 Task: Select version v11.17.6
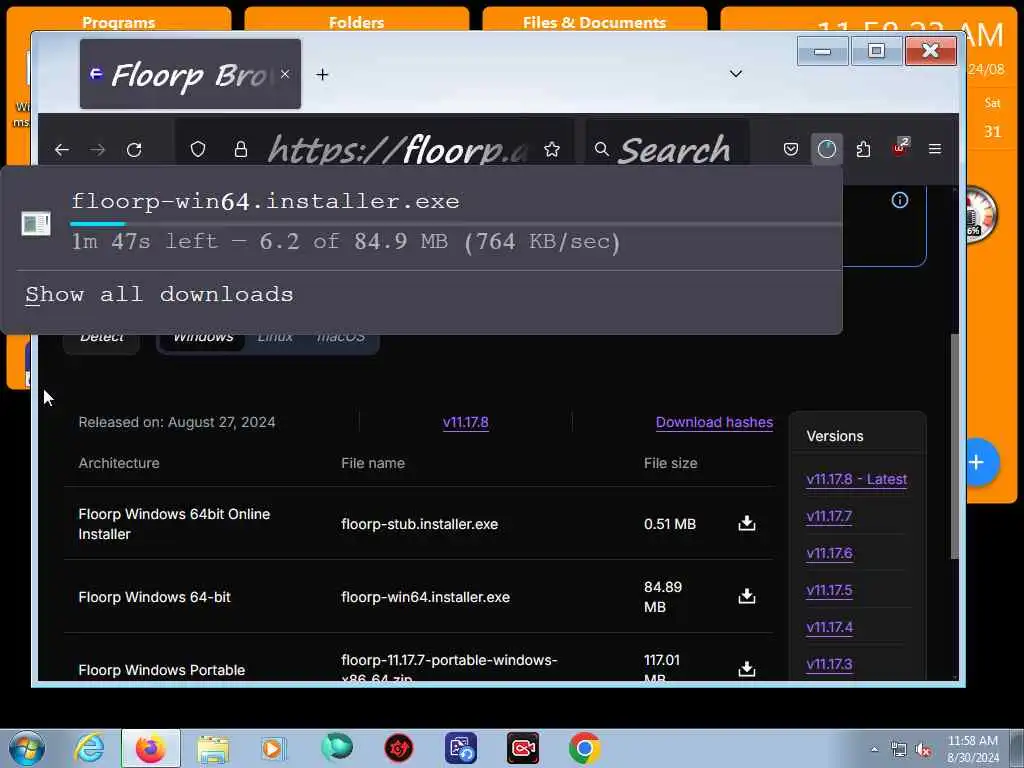pos(829,553)
